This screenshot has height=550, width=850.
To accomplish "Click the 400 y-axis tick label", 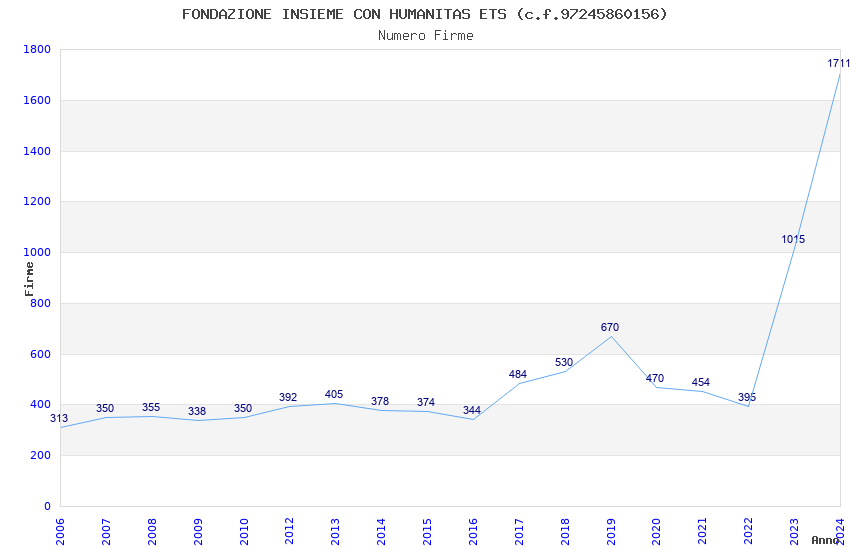I will [x=40, y=405].
